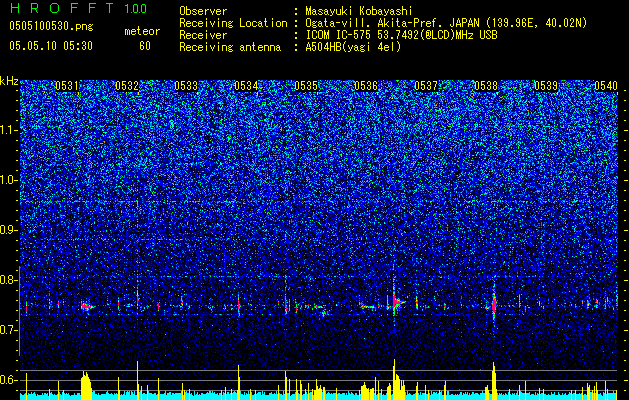This screenshot has height=400, width=629.
Task: Click the 1.1 frequency axis label
Action: (x=9, y=130)
